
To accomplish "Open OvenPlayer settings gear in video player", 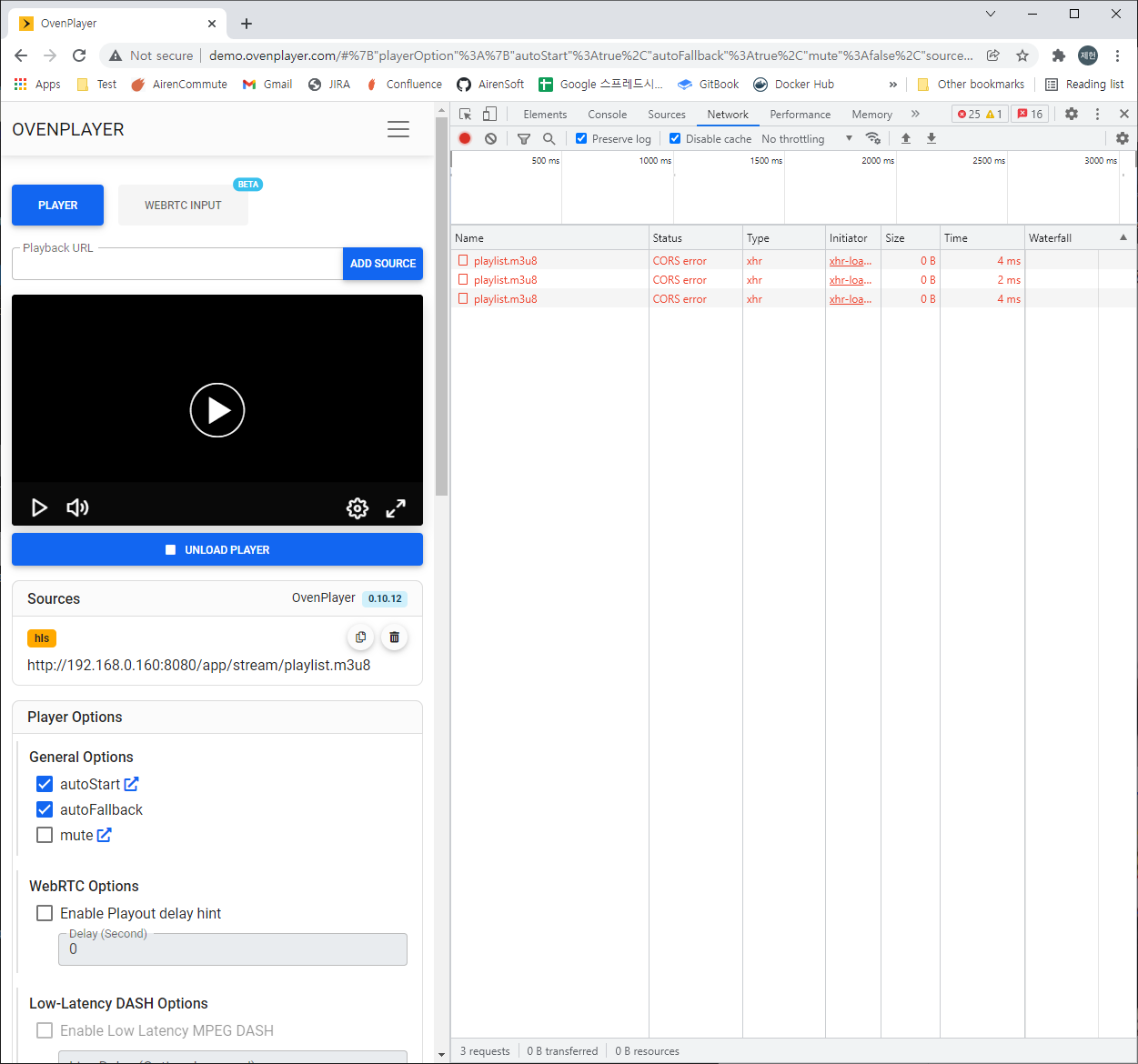I will [x=357, y=508].
